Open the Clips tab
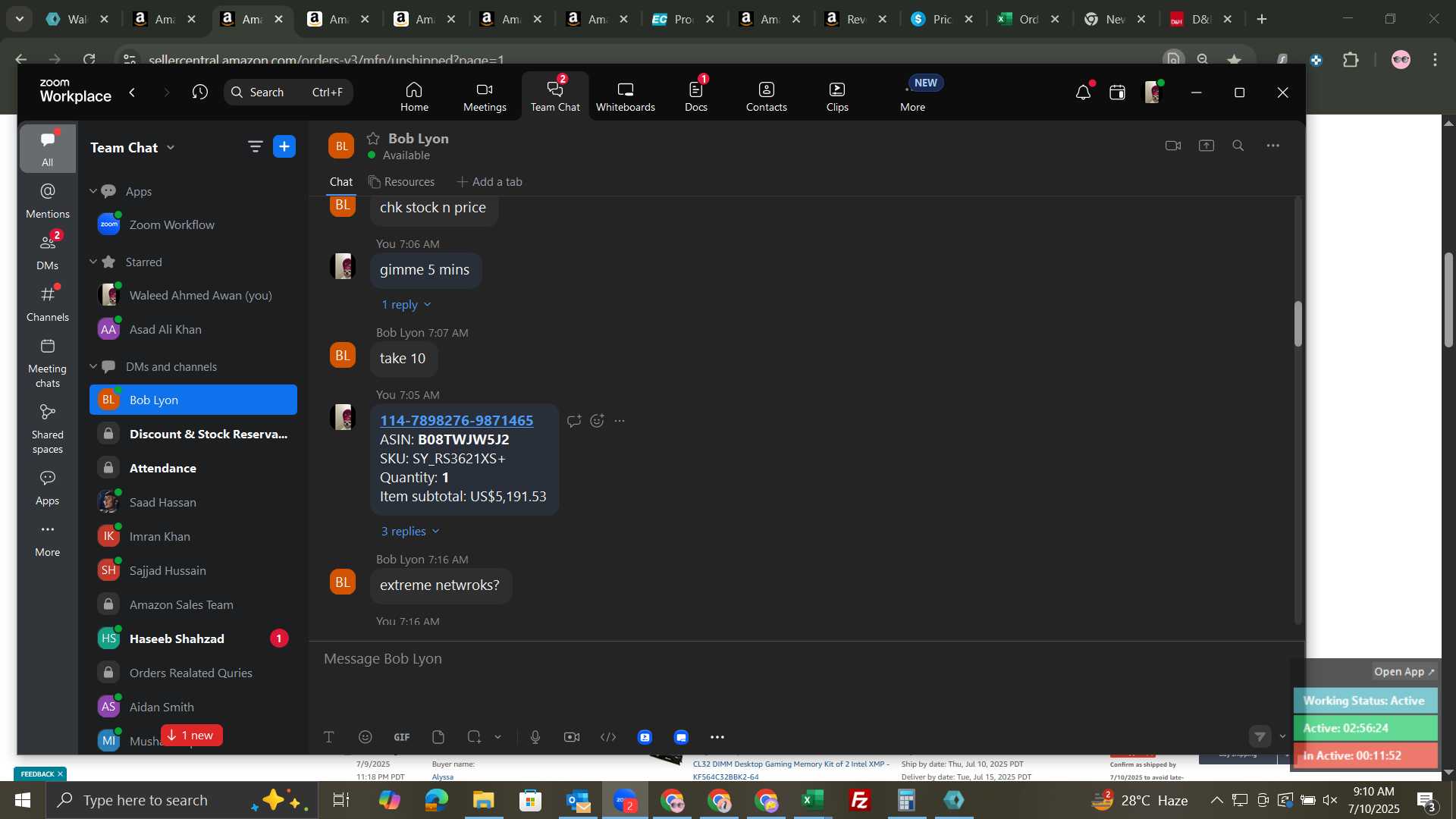Image resolution: width=1456 pixels, height=819 pixels. [x=837, y=97]
